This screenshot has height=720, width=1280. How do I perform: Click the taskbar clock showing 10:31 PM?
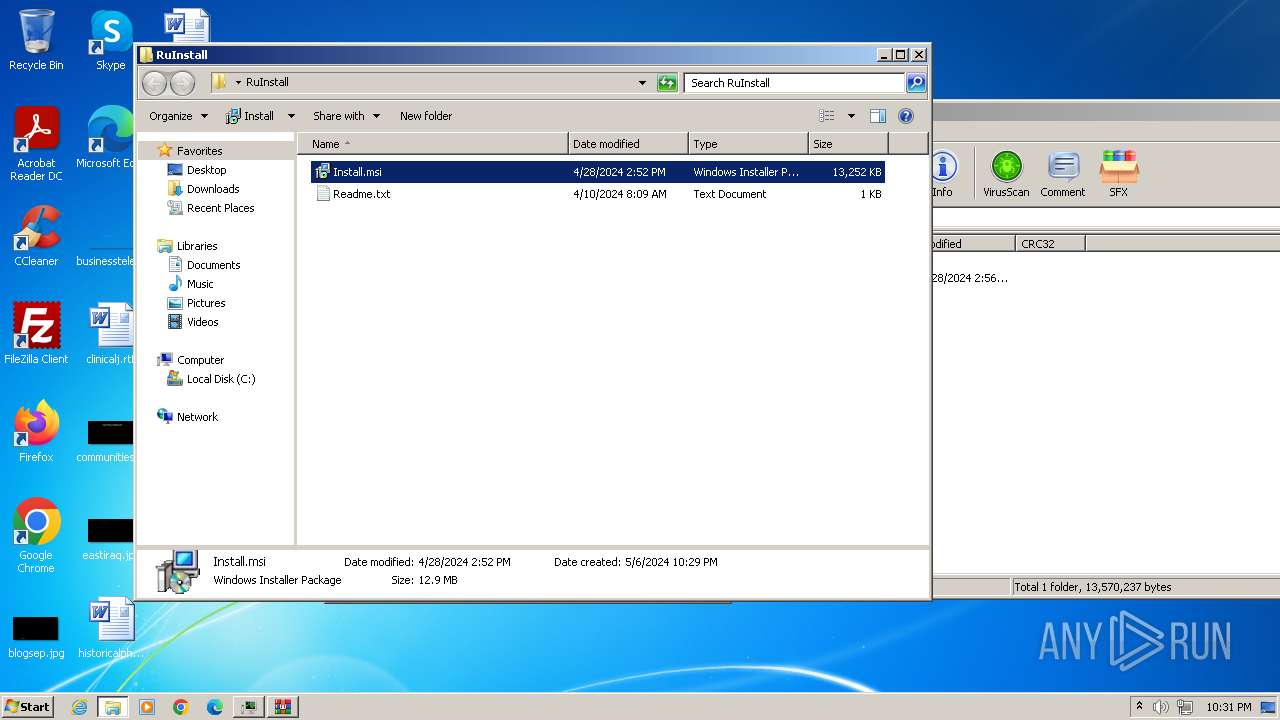pos(1228,707)
